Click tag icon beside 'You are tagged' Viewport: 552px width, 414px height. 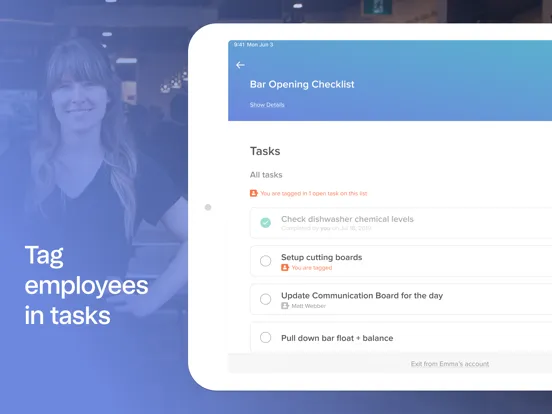[x=285, y=268]
